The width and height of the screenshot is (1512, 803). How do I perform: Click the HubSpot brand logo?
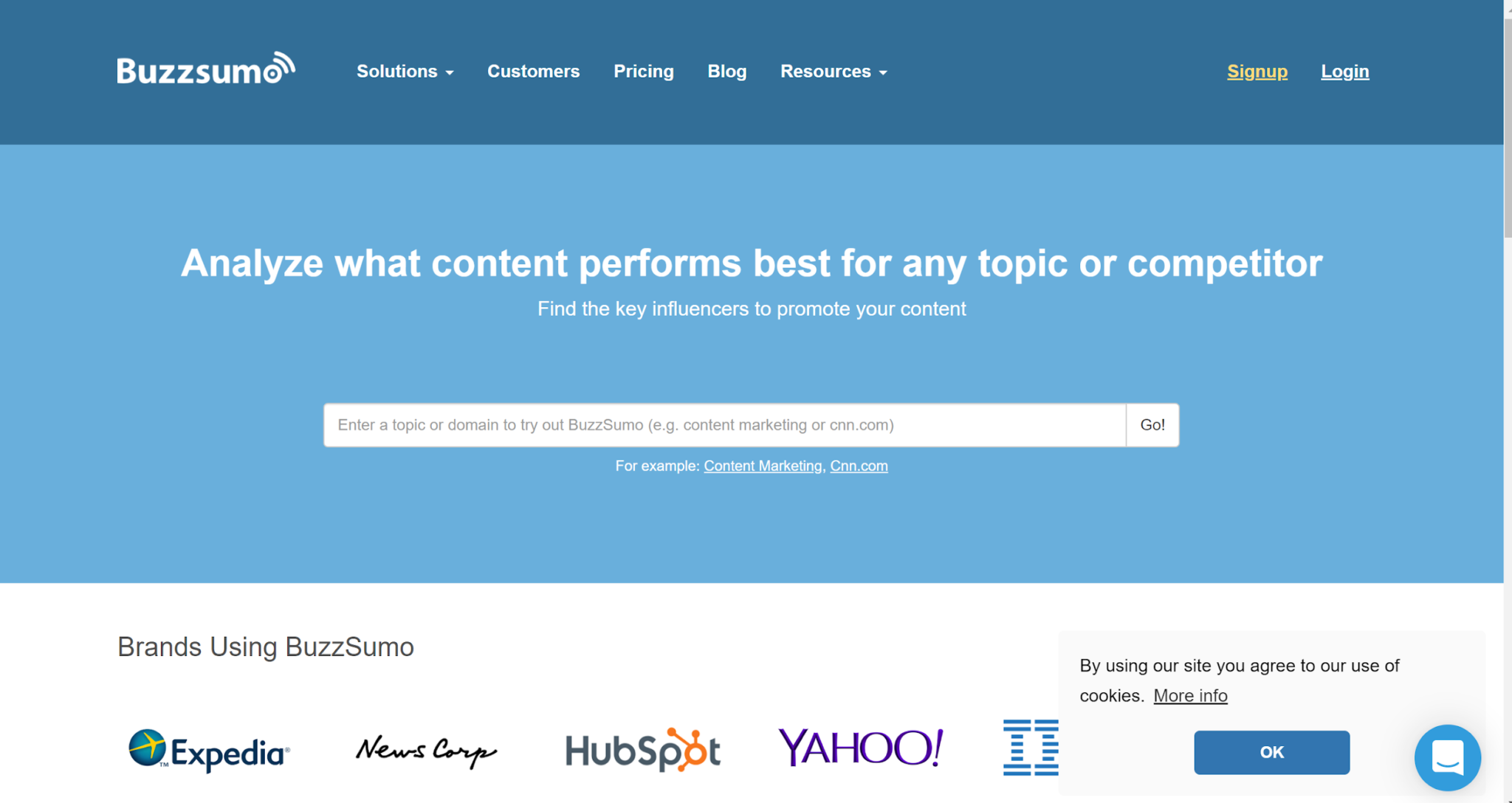point(642,750)
